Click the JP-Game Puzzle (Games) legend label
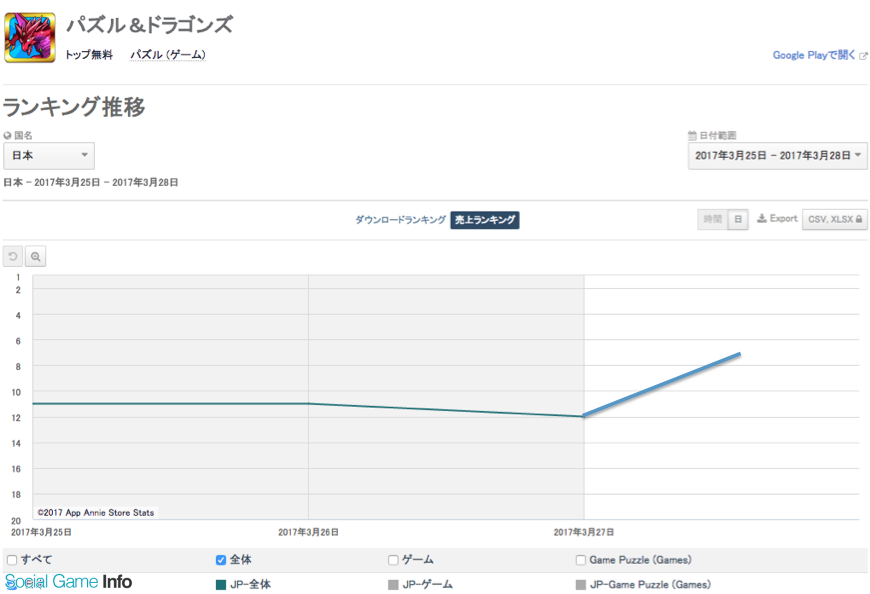870x594 pixels. point(650,585)
